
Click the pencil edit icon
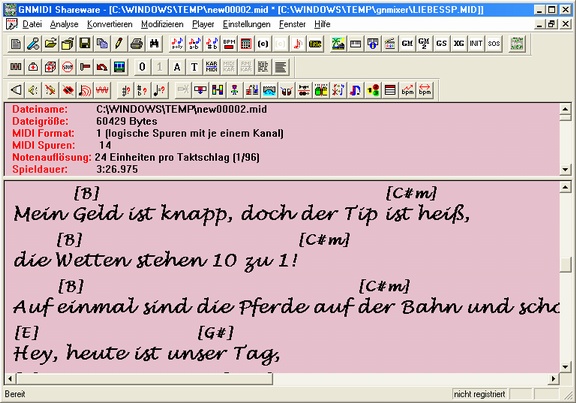pyautogui.click(x=119, y=44)
